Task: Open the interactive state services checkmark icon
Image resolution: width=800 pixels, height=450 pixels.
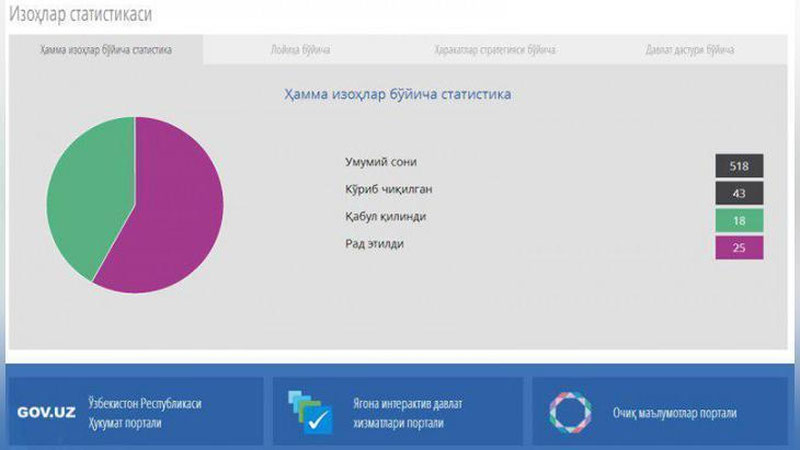Action: [310, 412]
